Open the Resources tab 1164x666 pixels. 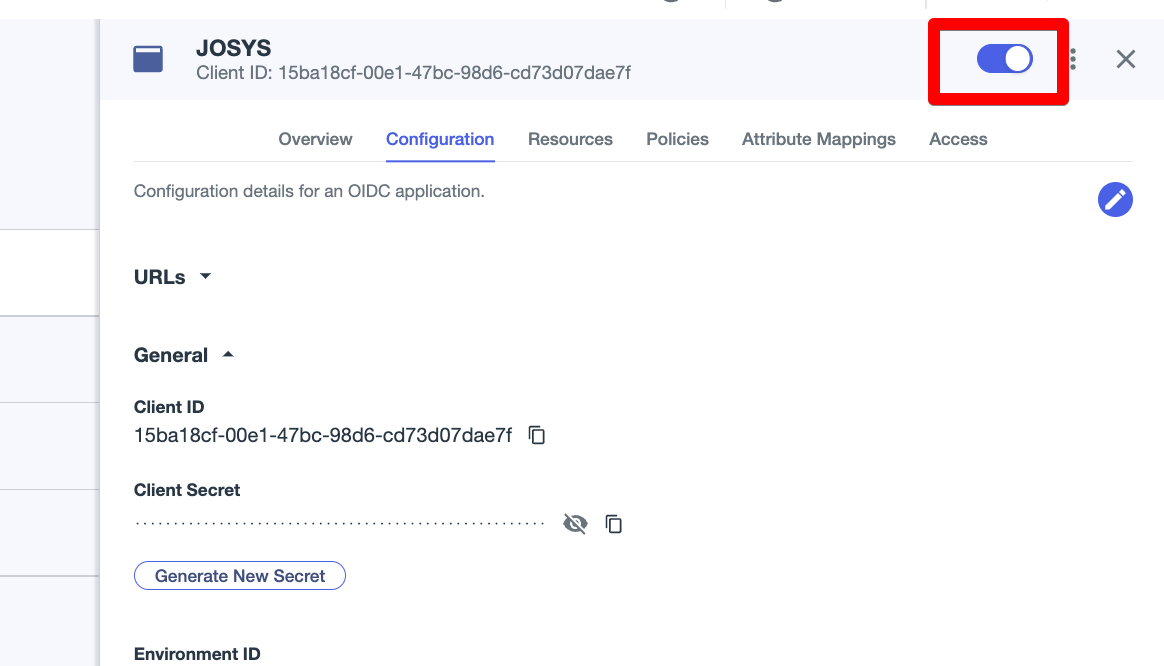pos(570,139)
